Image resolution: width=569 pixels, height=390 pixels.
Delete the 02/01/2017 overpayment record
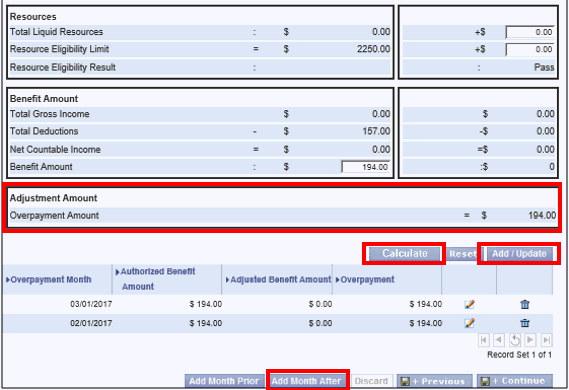coord(525,323)
